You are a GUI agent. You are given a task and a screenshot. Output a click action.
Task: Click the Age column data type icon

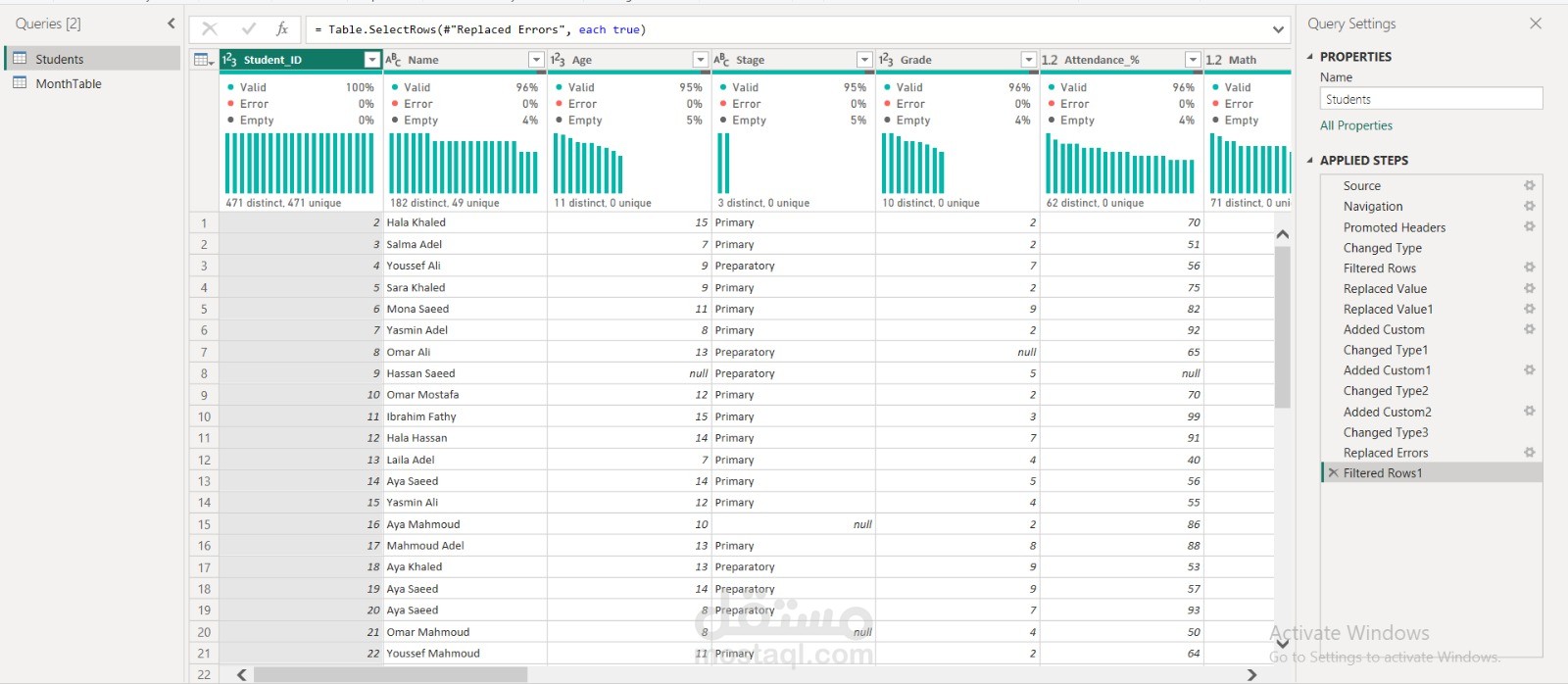coord(558,60)
